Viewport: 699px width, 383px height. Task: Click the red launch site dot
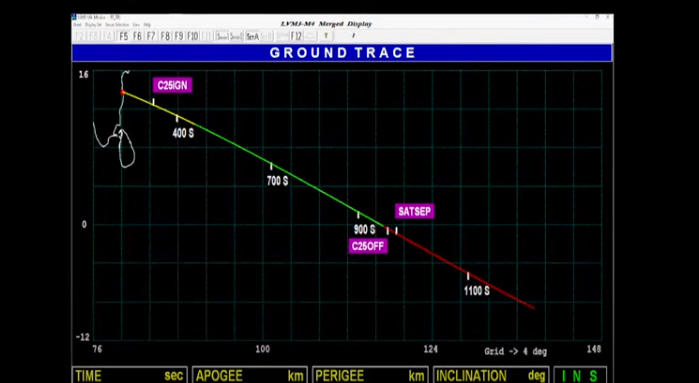[x=123, y=92]
